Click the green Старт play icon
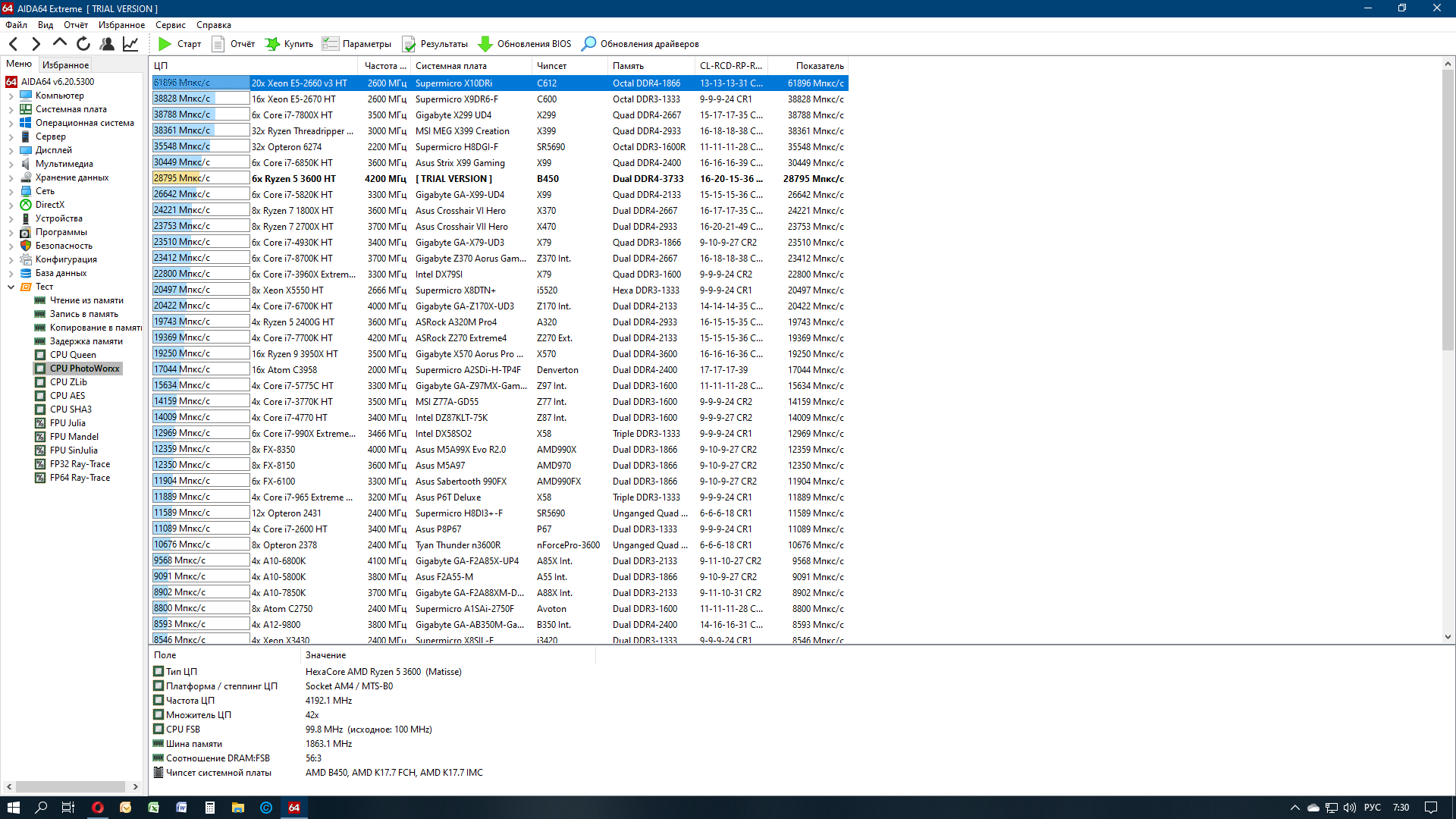Screen dimensions: 1456x819 [x=165, y=44]
